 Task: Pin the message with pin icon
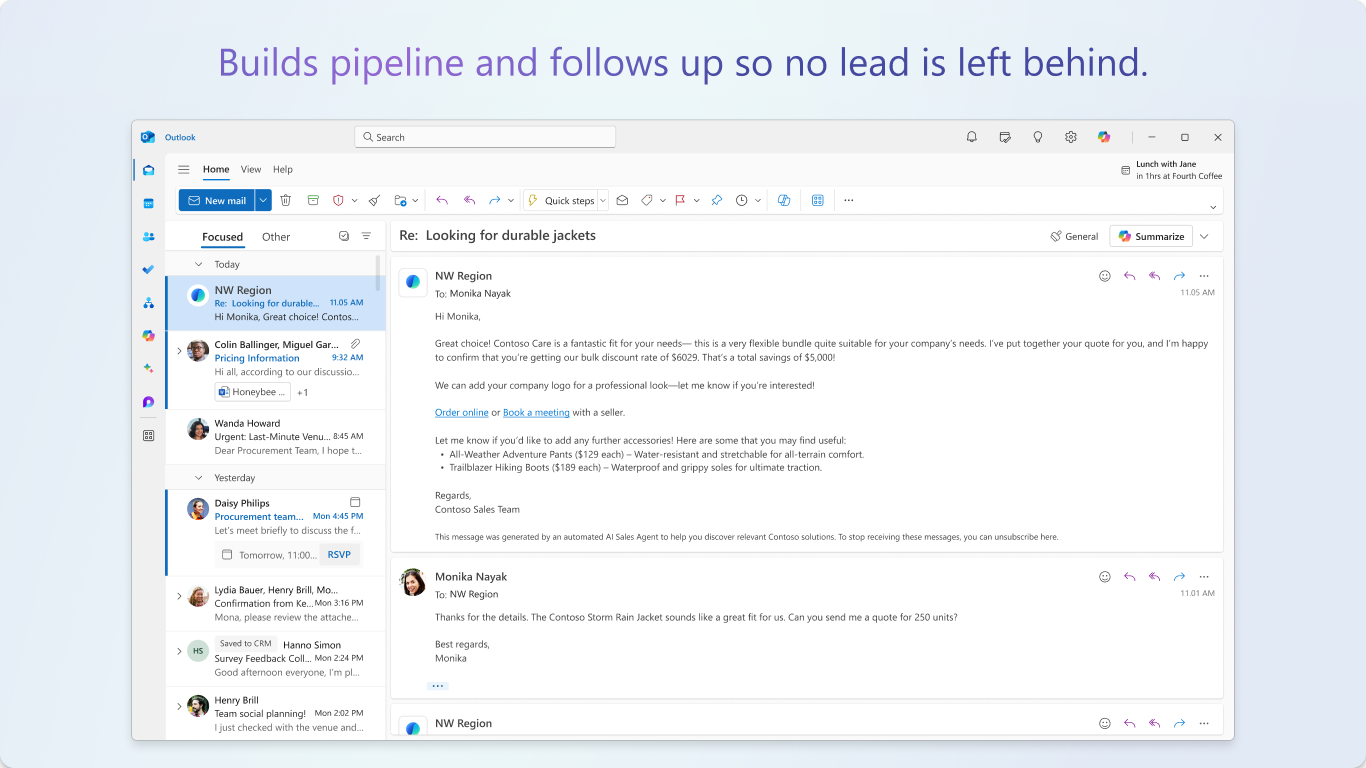pos(716,200)
